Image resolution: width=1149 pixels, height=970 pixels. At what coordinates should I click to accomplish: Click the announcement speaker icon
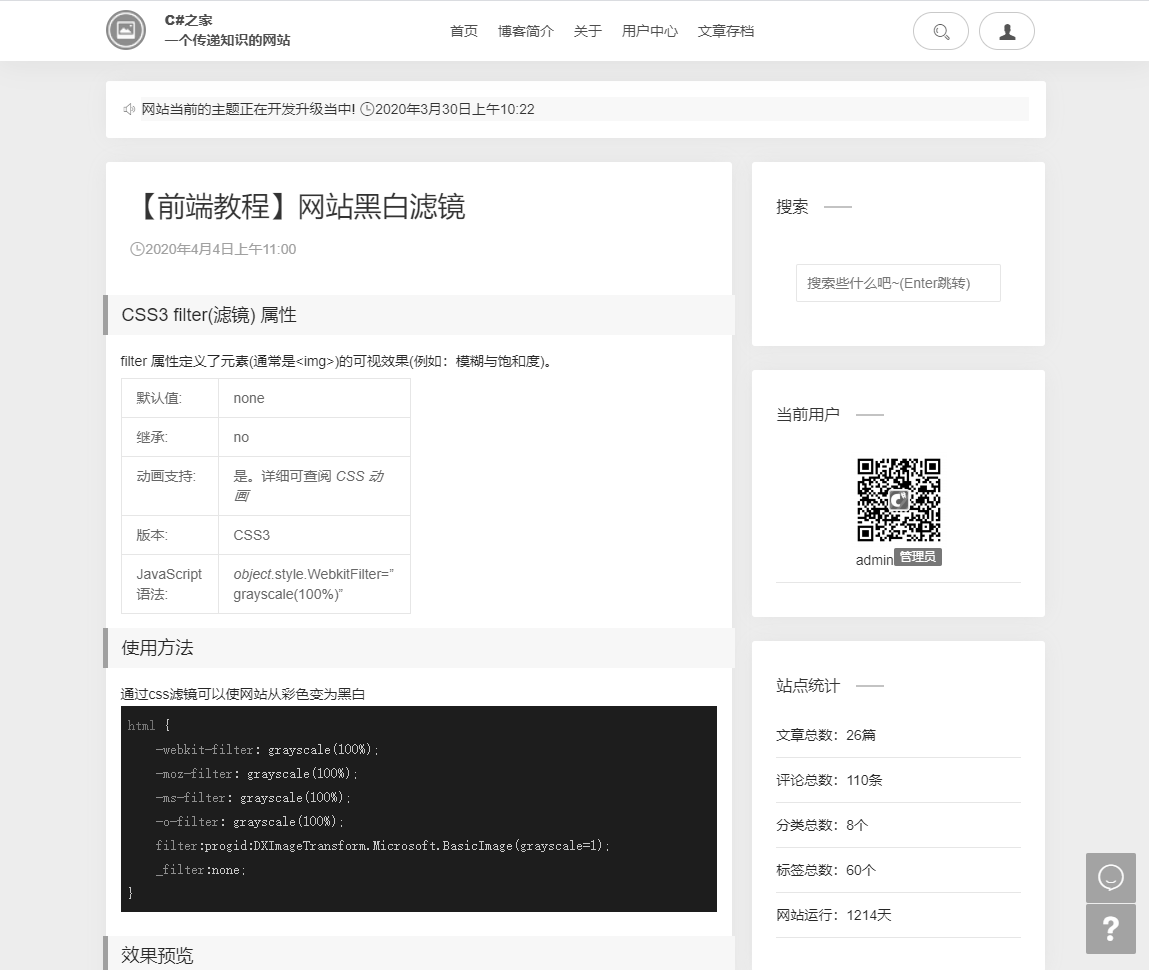(129, 109)
